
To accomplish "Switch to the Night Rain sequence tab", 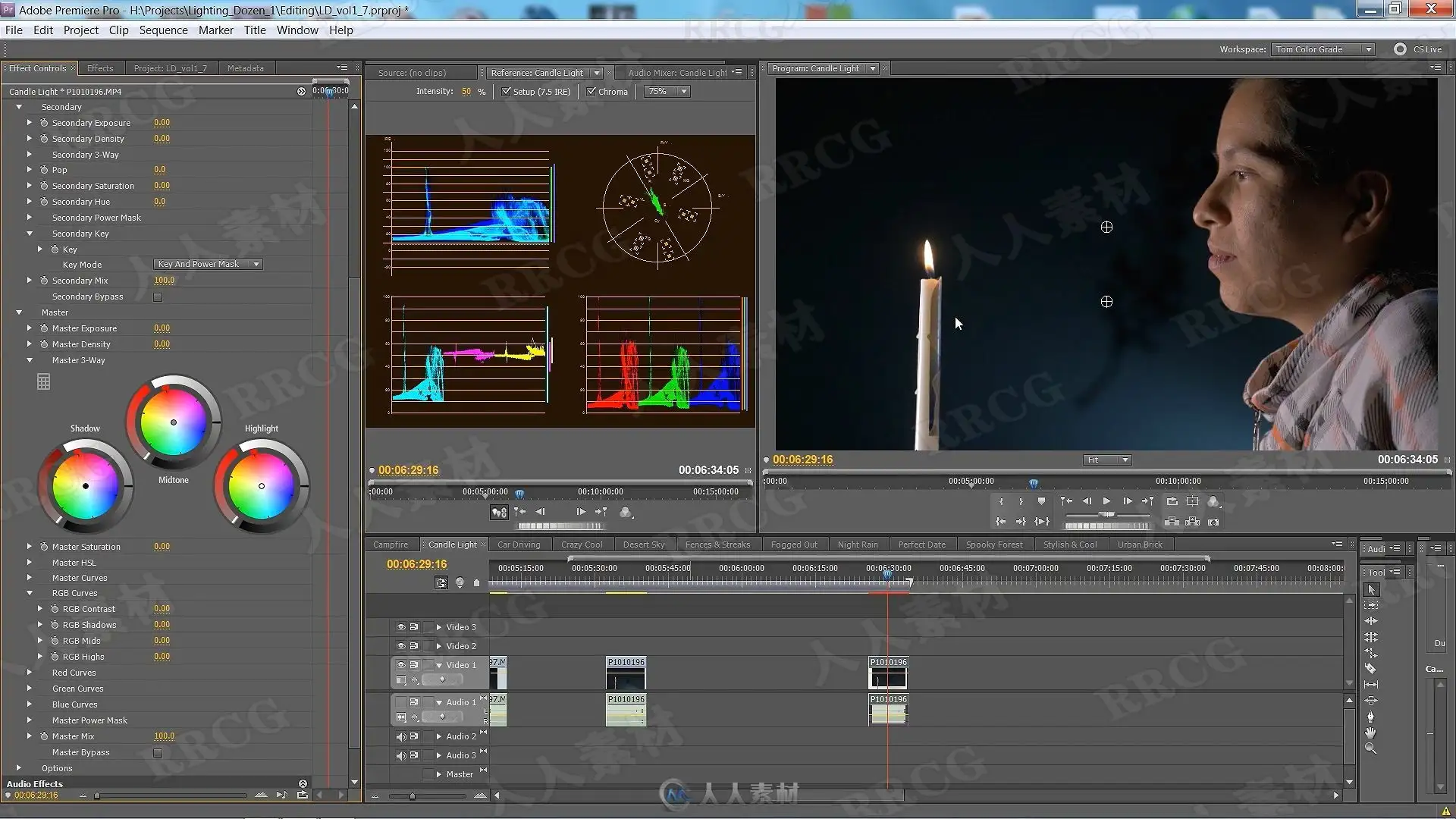I will pos(858,544).
